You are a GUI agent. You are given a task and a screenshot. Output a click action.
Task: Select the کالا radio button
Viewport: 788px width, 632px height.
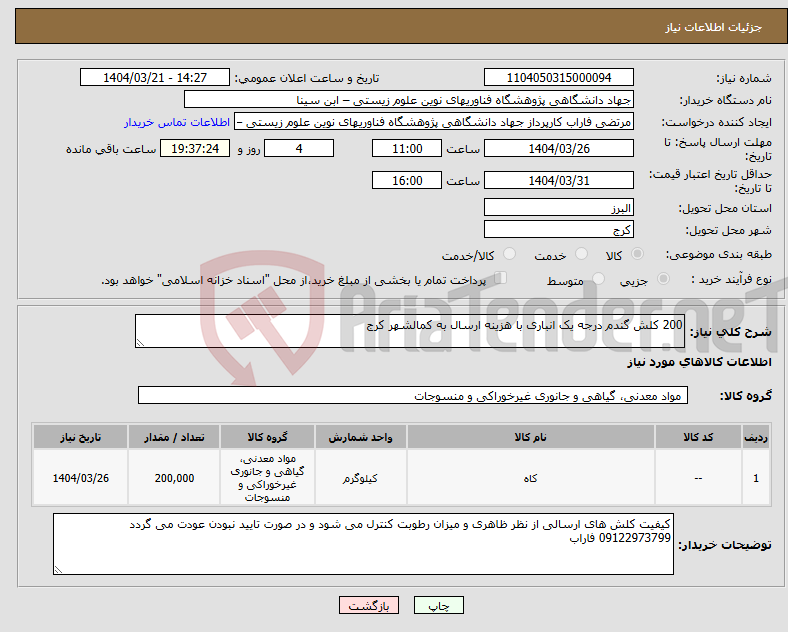(x=637, y=254)
